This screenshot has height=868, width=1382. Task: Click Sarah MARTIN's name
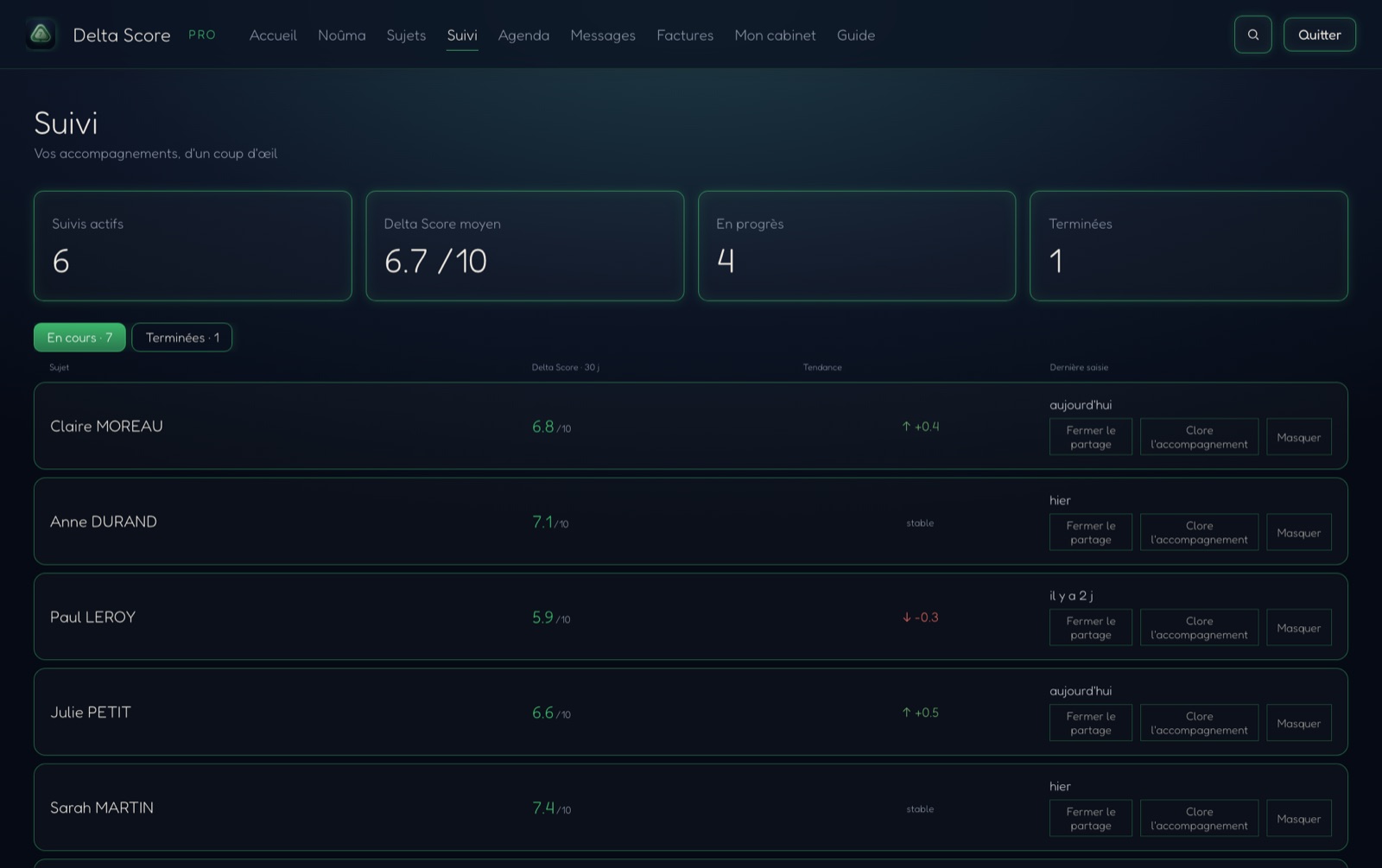pos(102,808)
